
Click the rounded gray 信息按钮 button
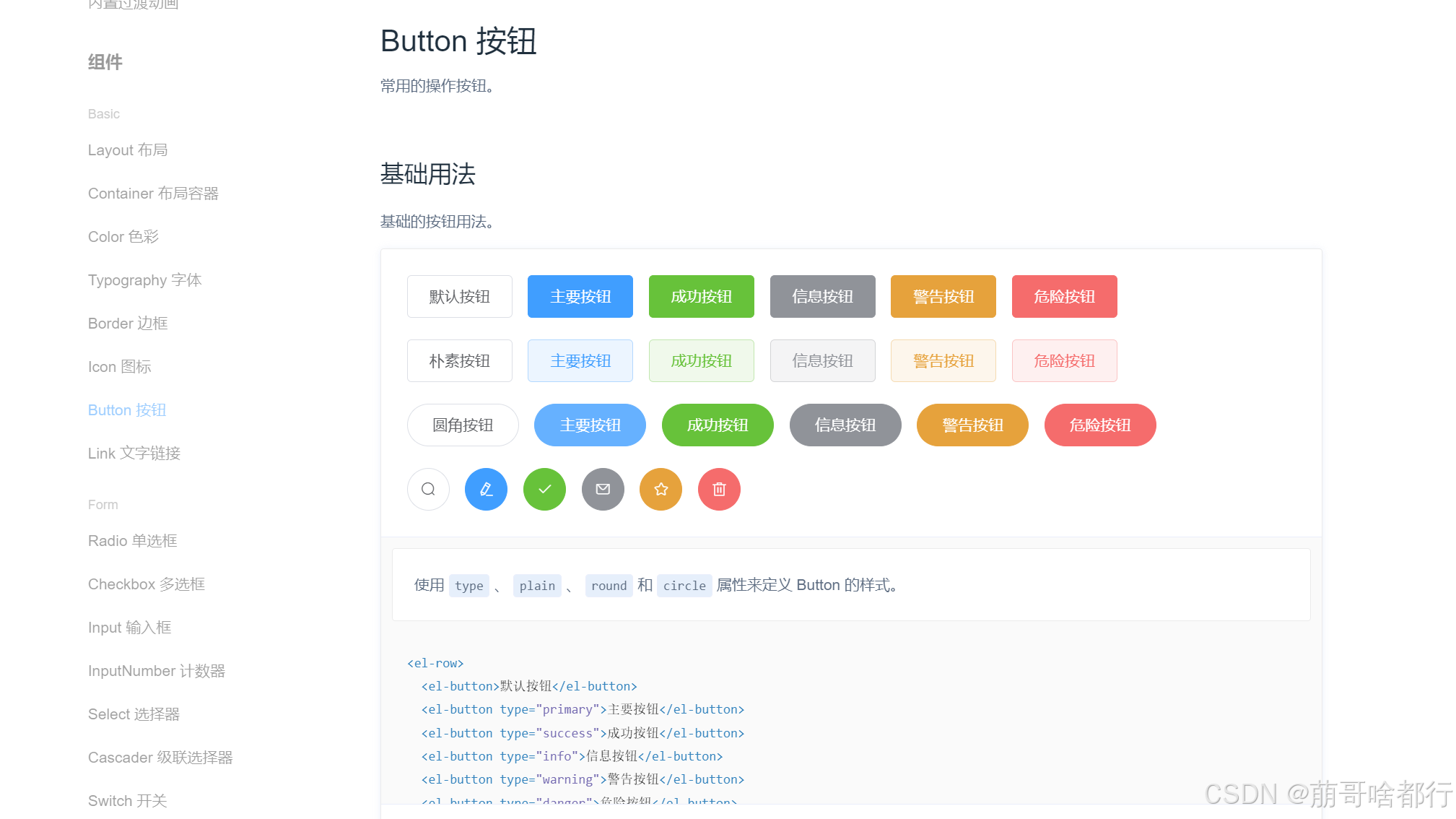click(845, 425)
